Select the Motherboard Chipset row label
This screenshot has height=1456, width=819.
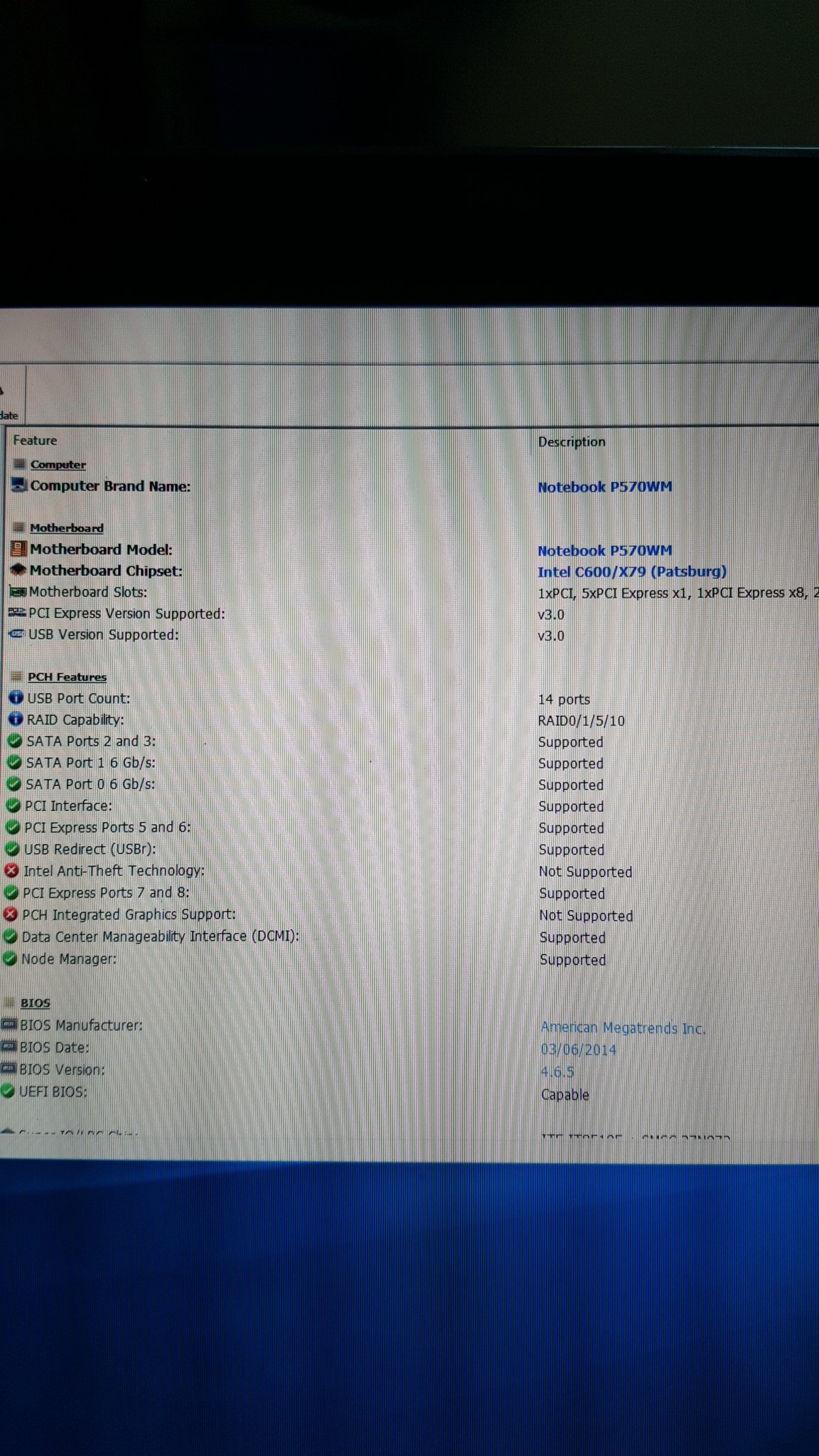pos(106,570)
